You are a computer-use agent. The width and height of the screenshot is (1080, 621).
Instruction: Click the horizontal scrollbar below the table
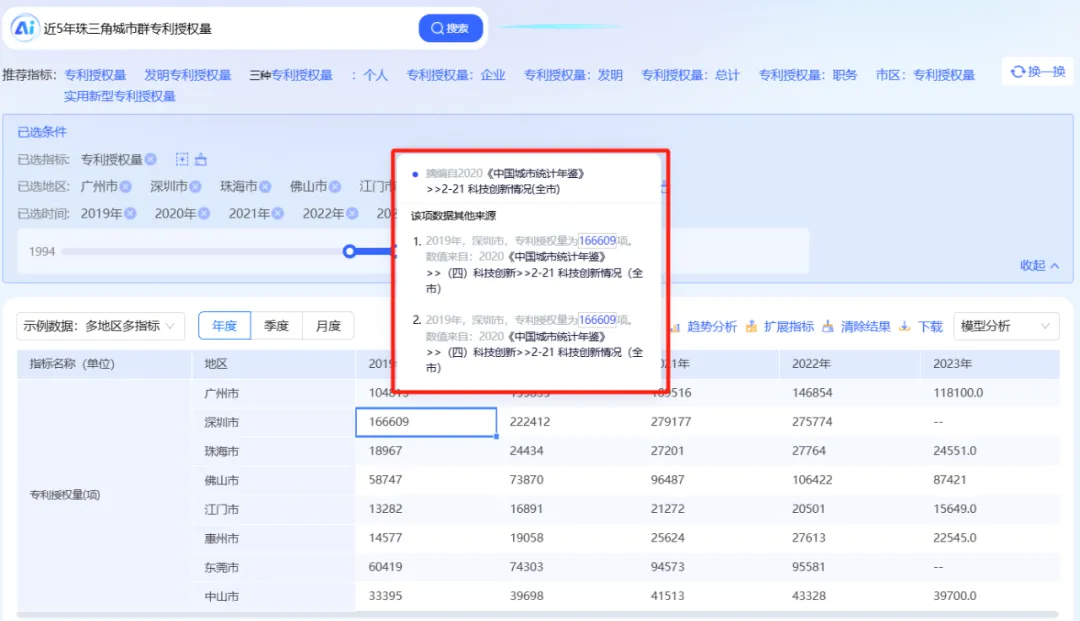(x=537, y=614)
